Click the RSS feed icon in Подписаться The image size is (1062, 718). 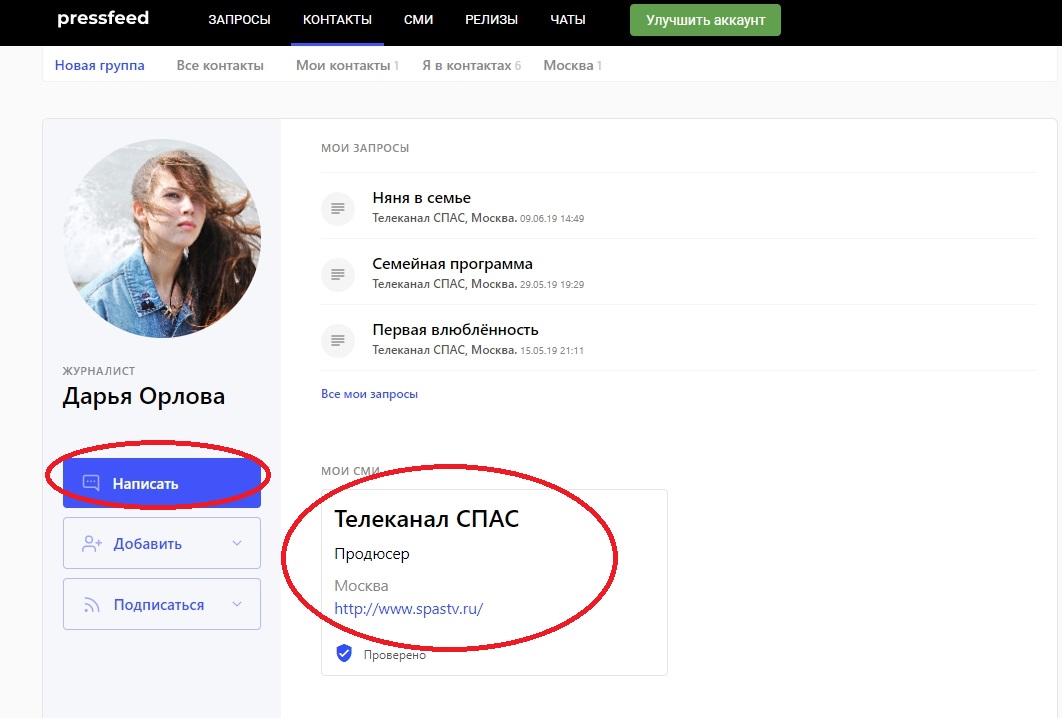pyautogui.click(x=92, y=605)
